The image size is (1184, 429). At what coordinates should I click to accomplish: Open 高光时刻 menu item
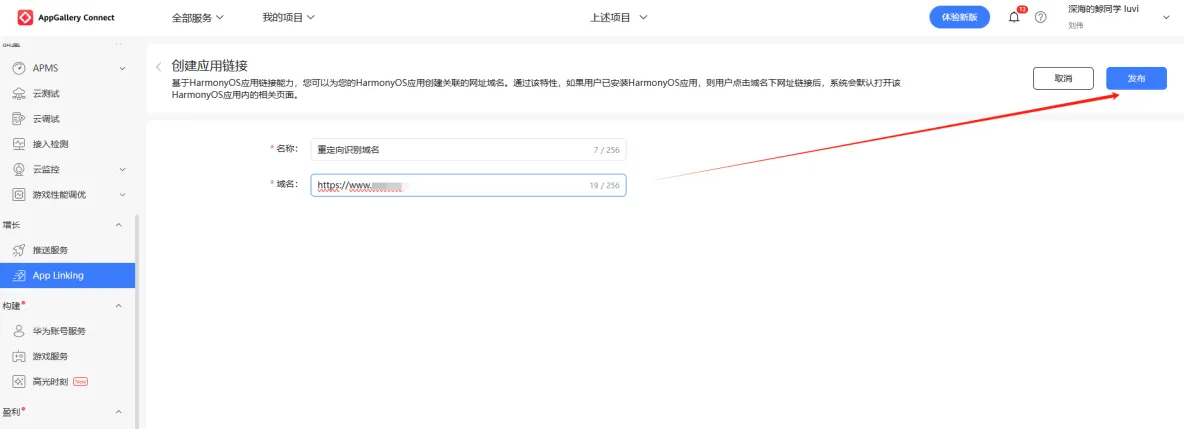click(50, 381)
